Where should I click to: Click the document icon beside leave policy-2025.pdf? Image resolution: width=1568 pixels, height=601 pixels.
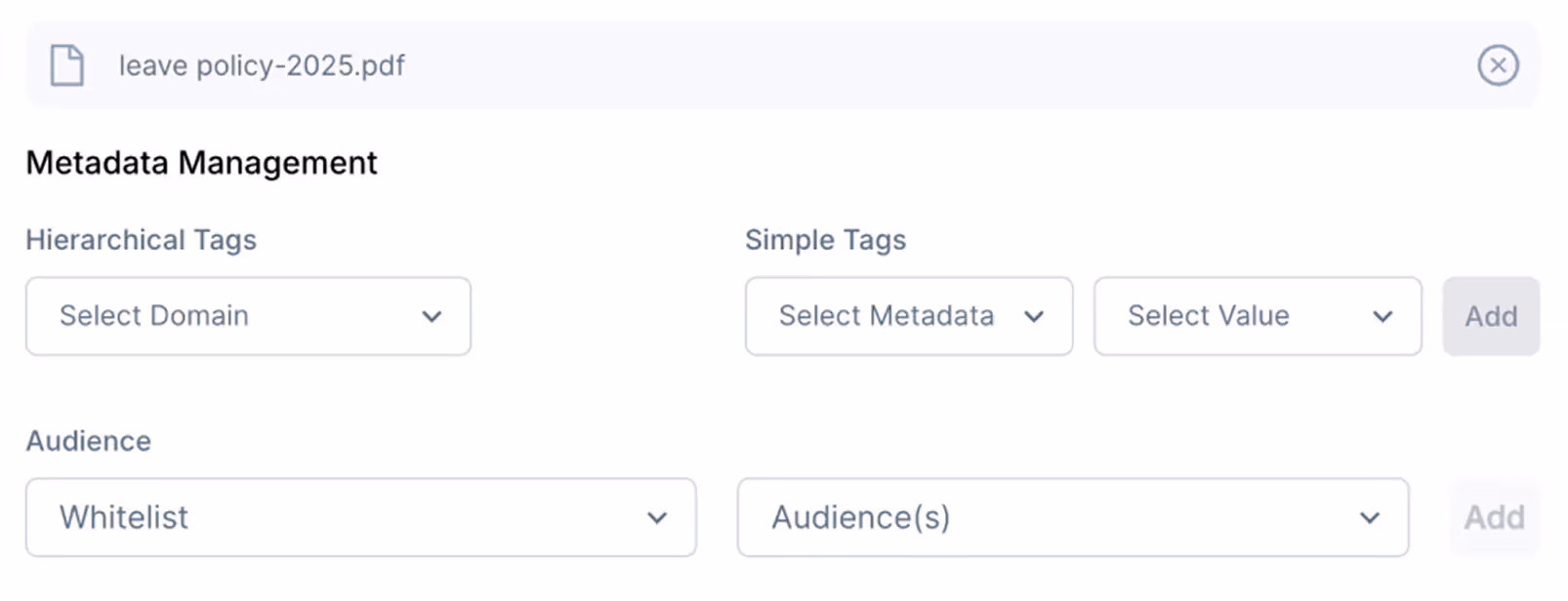[x=67, y=65]
